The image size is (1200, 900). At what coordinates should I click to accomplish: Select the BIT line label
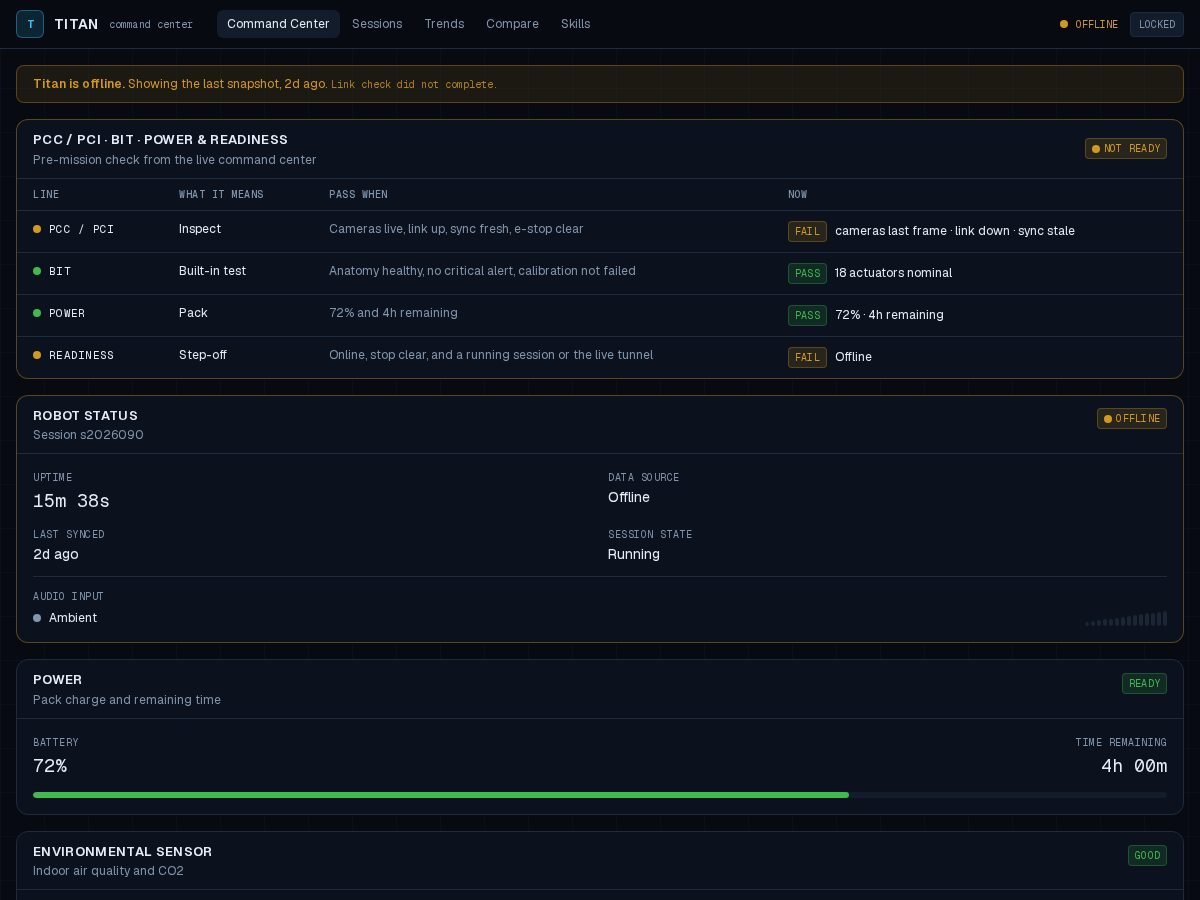[x=60, y=271]
